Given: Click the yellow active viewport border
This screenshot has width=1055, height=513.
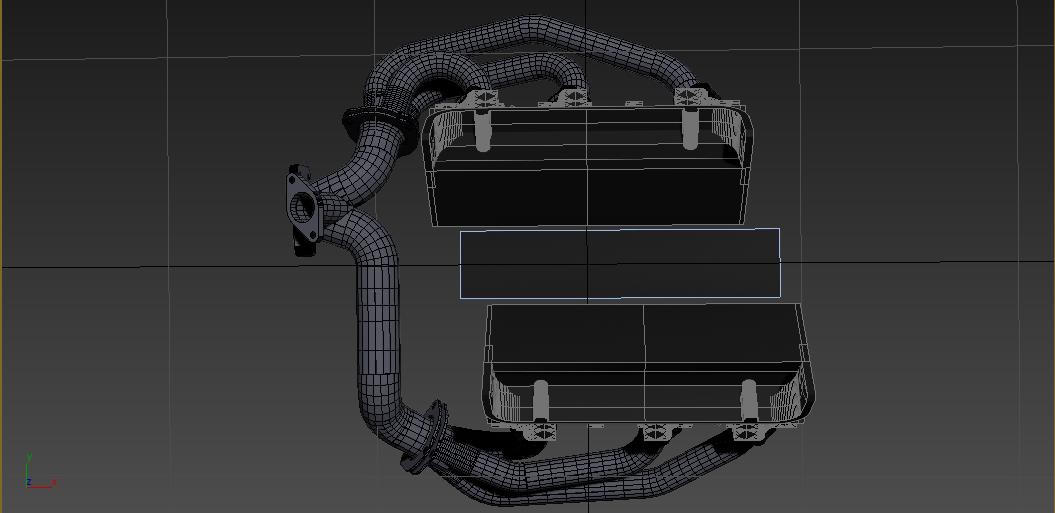Looking at the screenshot, I should (x=1, y=256).
